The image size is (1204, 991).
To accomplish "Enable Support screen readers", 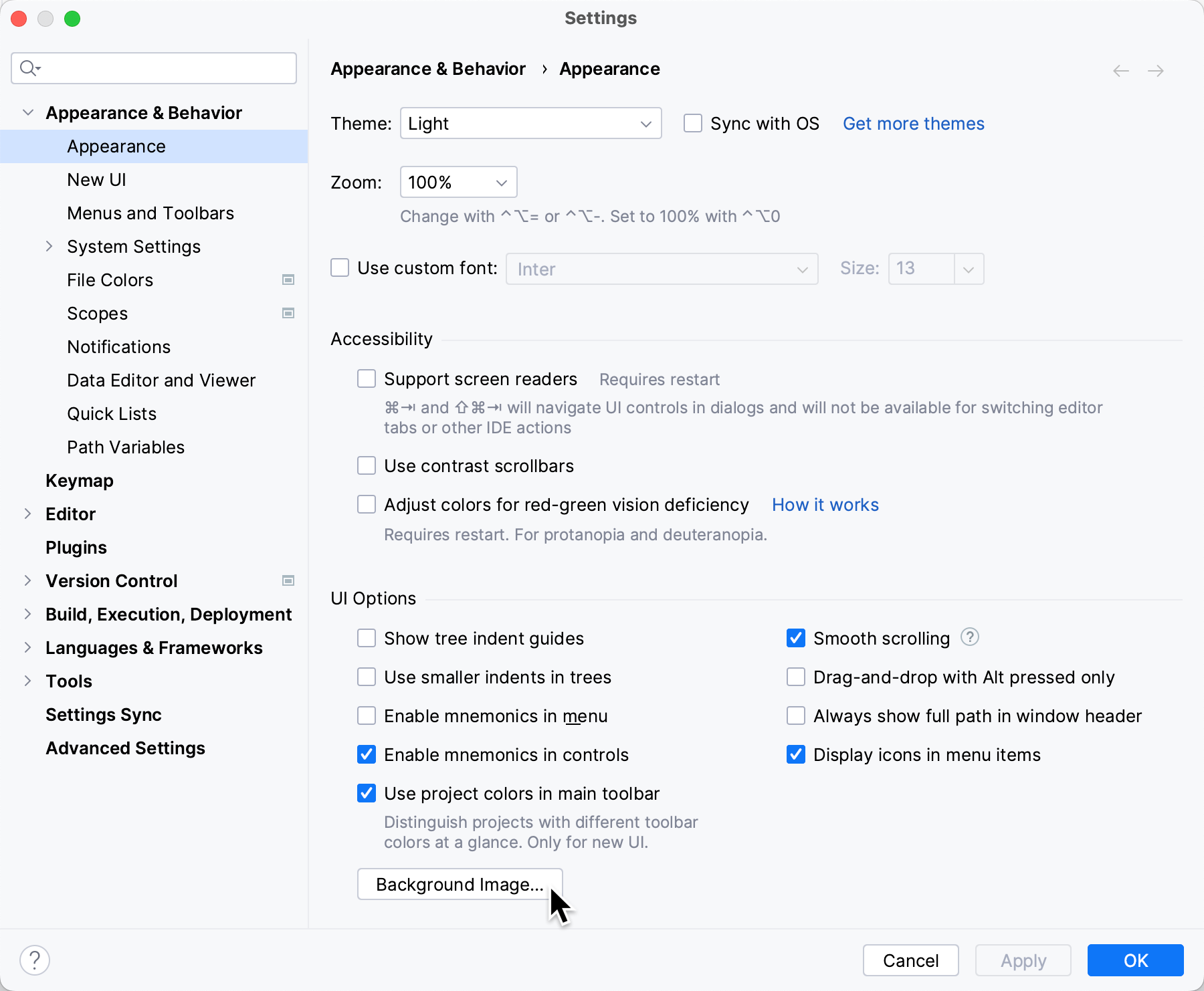I will [x=367, y=378].
